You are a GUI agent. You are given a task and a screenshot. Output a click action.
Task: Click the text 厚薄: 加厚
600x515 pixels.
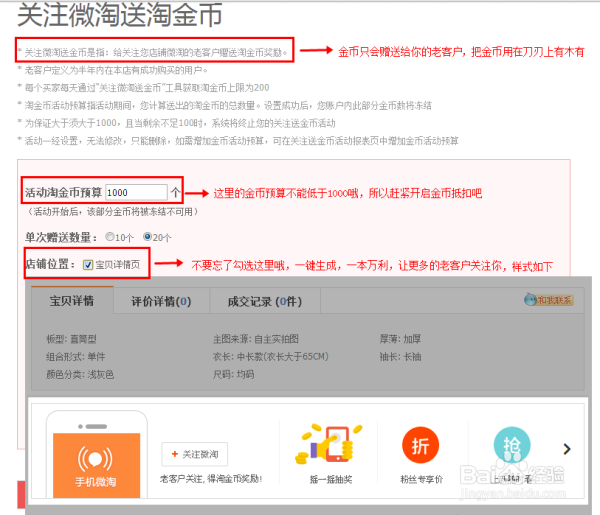(400, 339)
